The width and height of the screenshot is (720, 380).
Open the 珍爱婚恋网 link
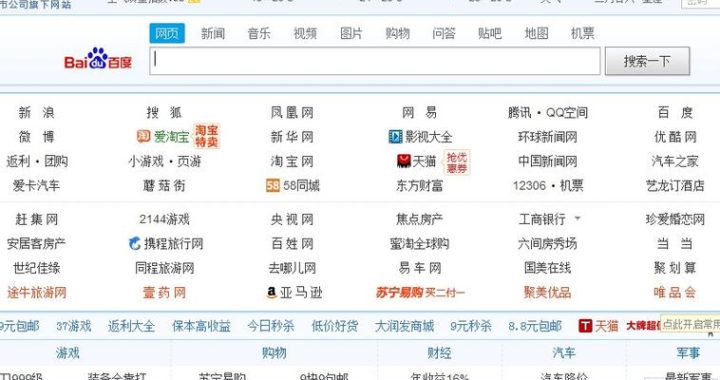point(675,219)
